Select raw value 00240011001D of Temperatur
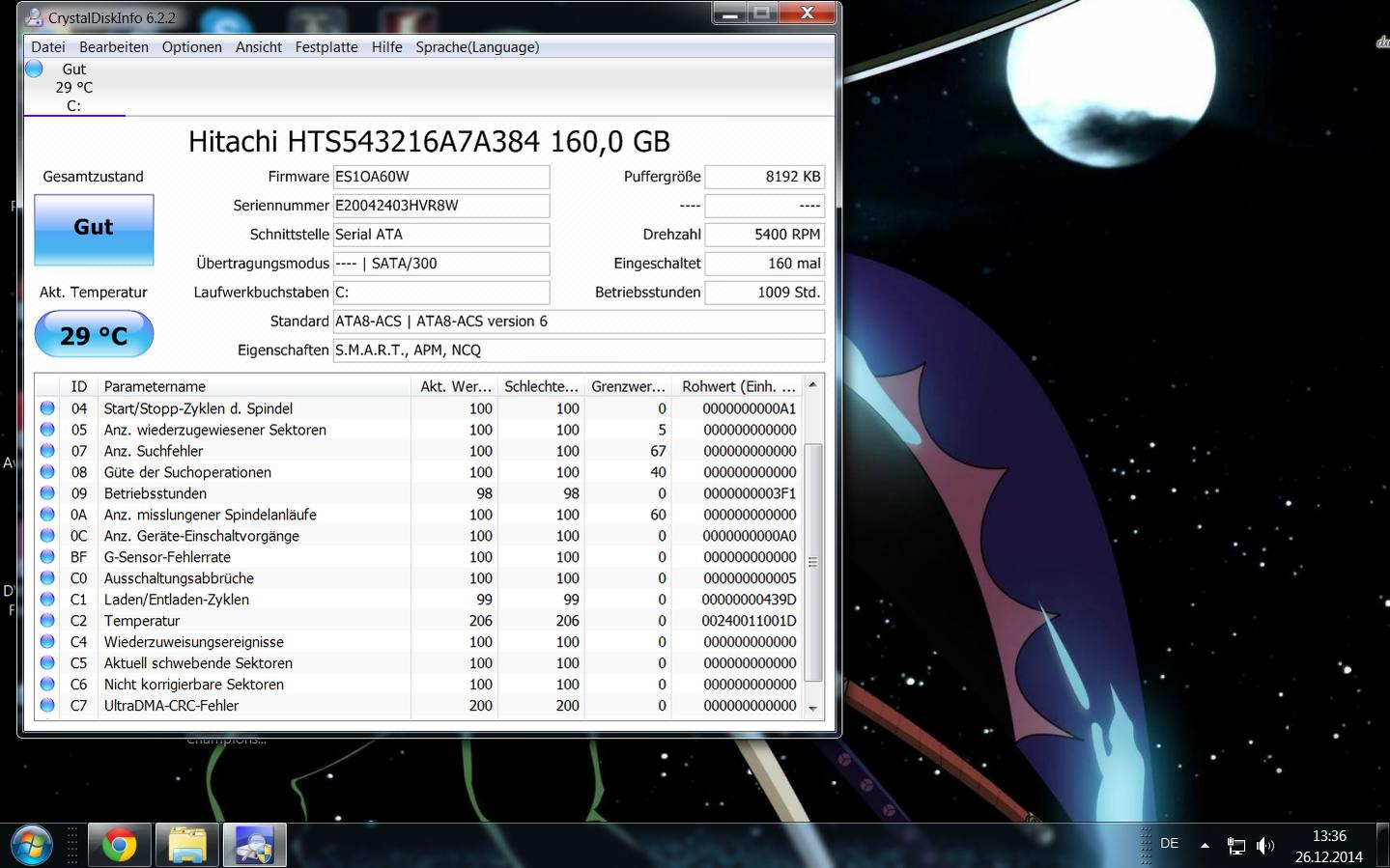 pos(750,621)
